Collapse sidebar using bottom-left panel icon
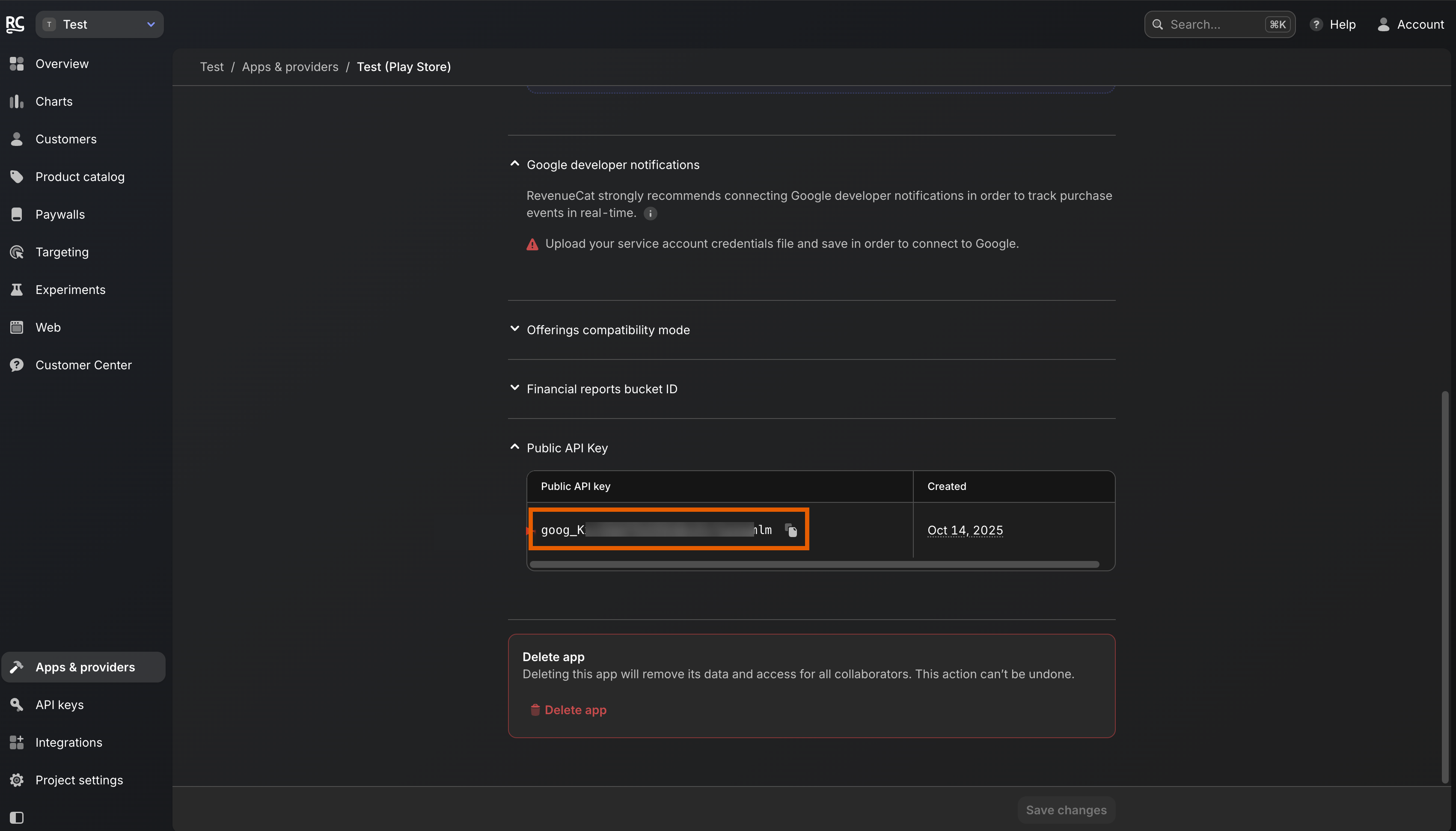Screen dimensions: 1456x831 [x=17, y=817]
